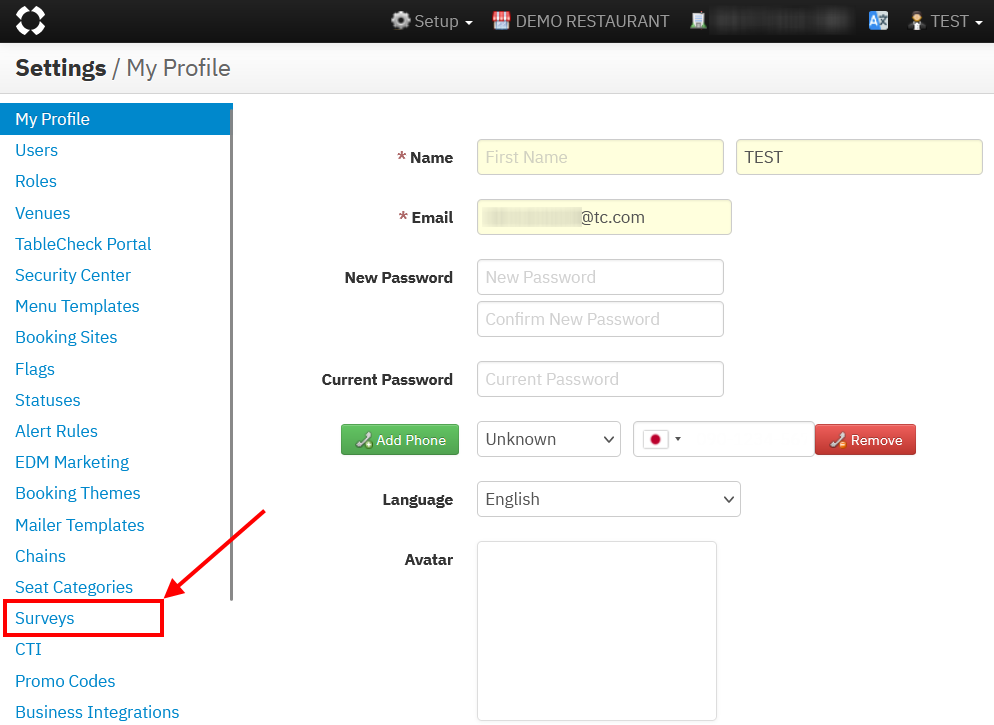Expand the Unknown phone type dropdown
The height and width of the screenshot is (725, 994).
point(548,439)
